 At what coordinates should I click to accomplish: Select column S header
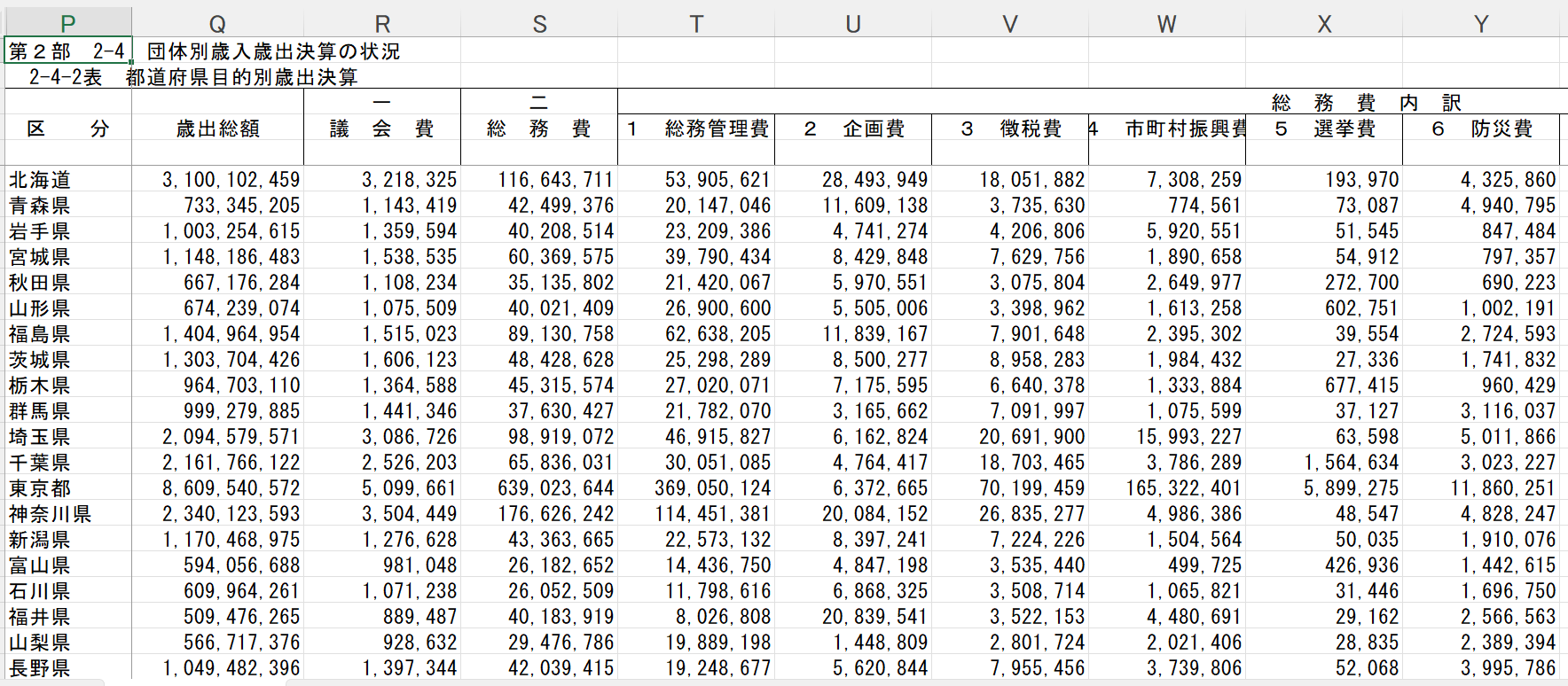point(539,24)
